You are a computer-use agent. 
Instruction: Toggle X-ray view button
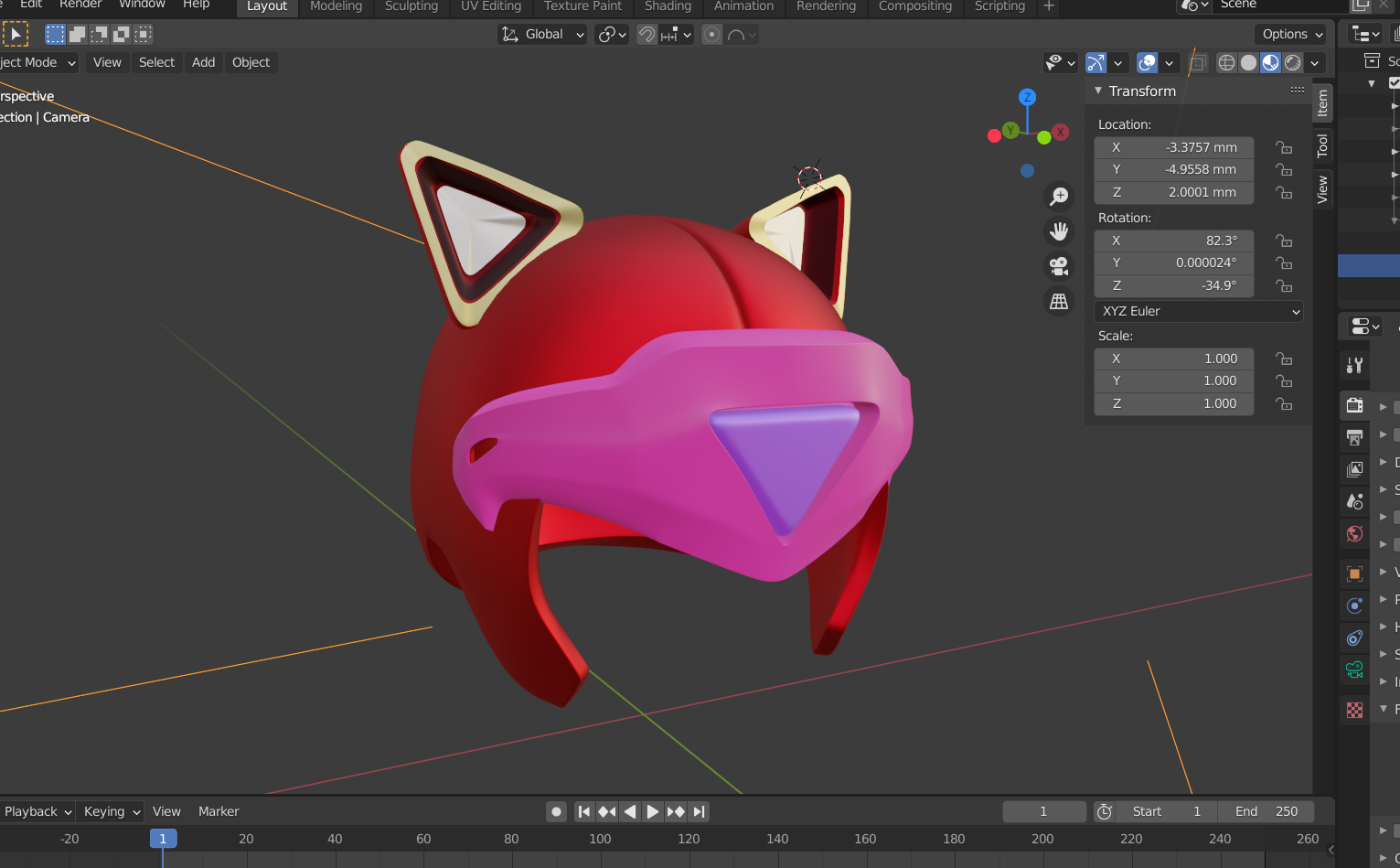tap(1198, 62)
